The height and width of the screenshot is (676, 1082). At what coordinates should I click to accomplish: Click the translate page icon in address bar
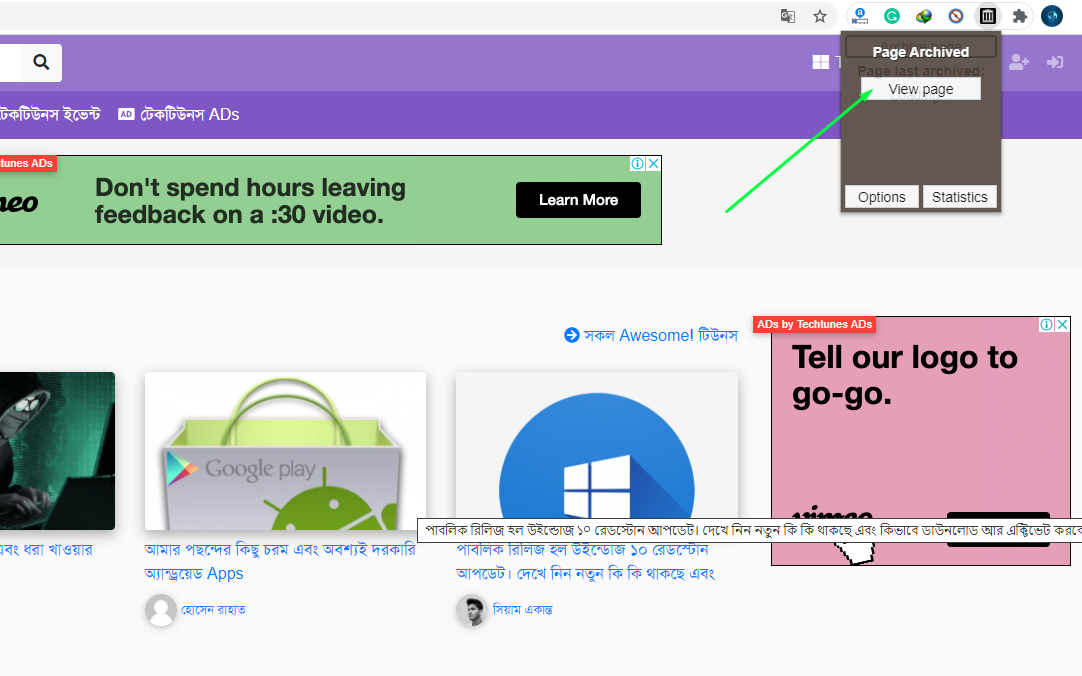[787, 16]
